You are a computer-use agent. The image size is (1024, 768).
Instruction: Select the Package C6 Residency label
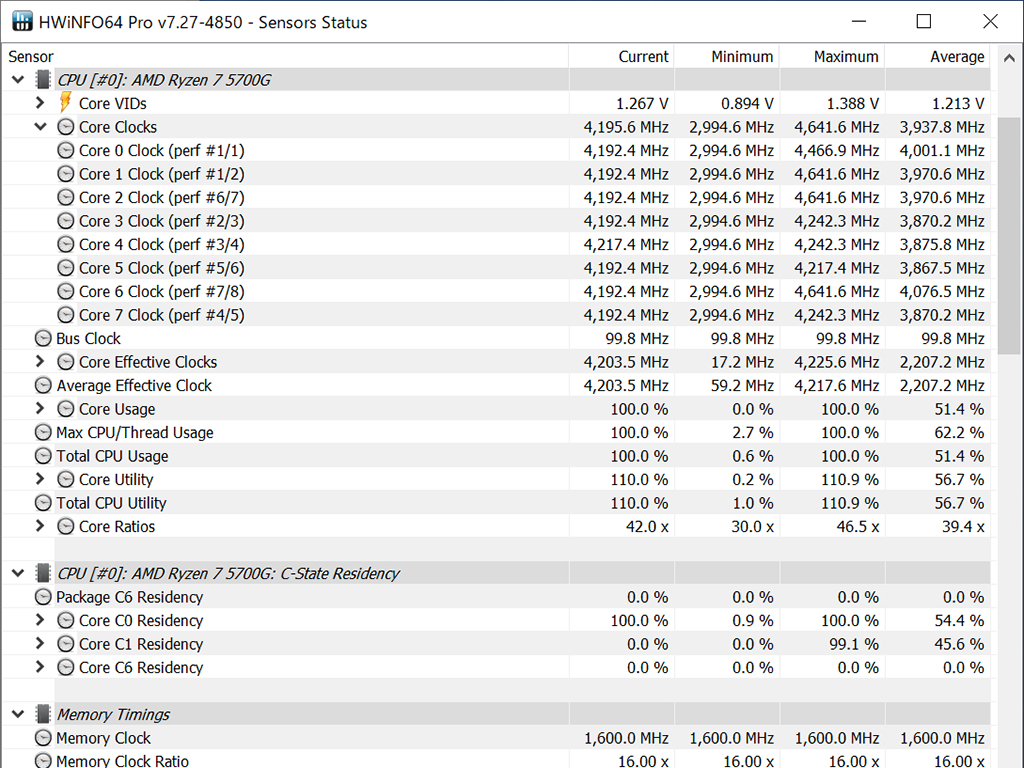pyautogui.click(x=129, y=597)
